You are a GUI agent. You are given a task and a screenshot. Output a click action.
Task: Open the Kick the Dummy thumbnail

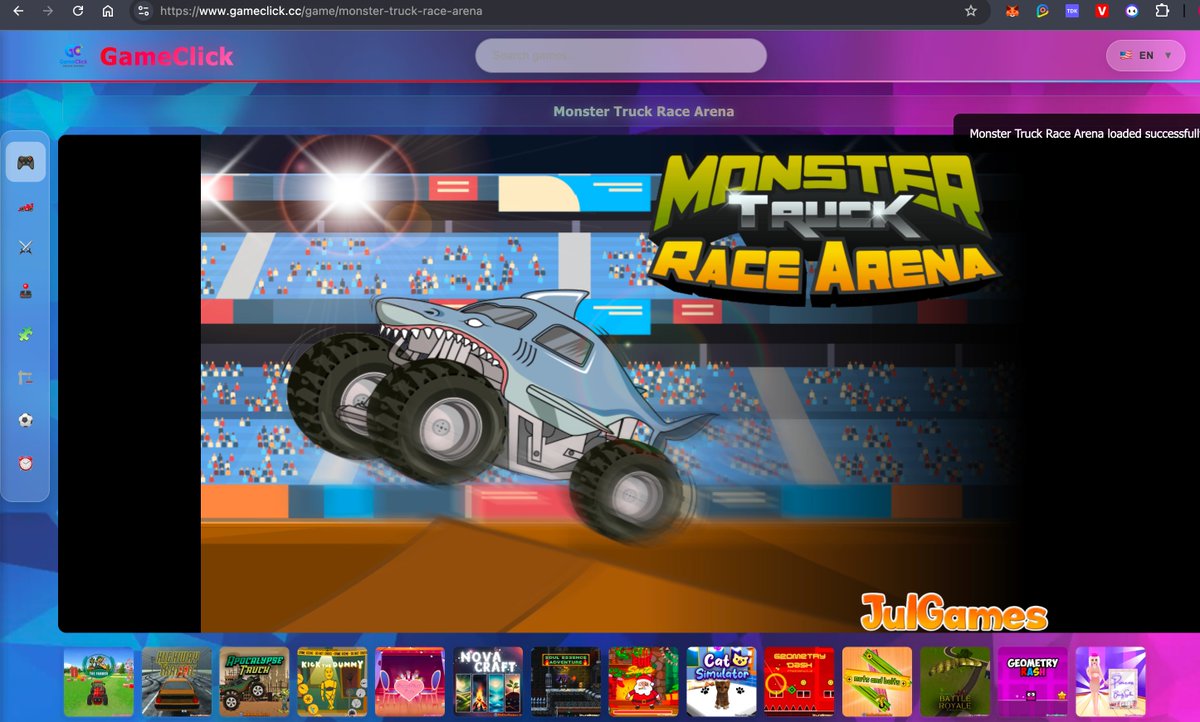pyautogui.click(x=333, y=681)
